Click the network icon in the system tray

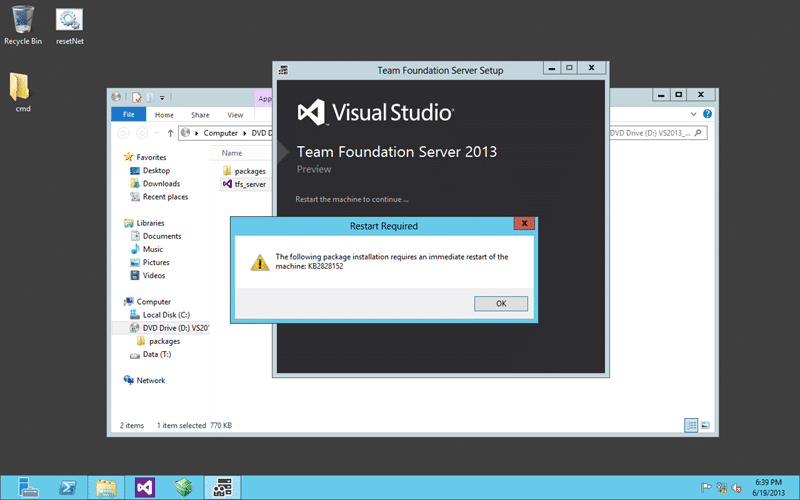click(x=721, y=487)
